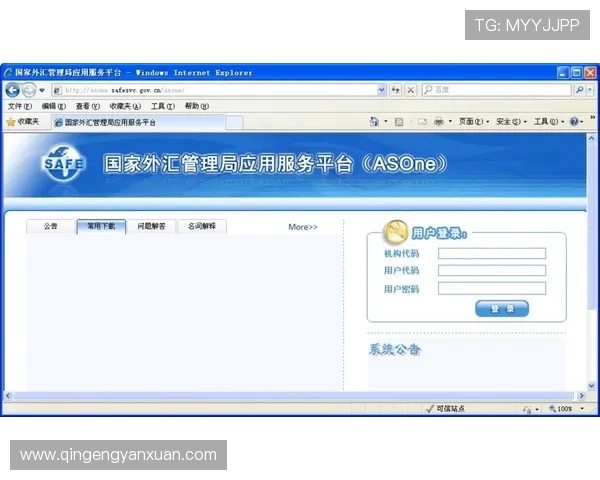The height and width of the screenshot is (480, 600).
Task: Switch to the 名词解释 tab
Action: pyautogui.click(x=202, y=226)
